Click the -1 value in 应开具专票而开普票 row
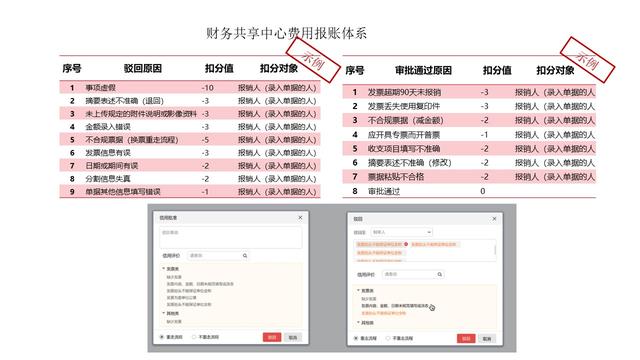640x360 pixels. (x=484, y=135)
